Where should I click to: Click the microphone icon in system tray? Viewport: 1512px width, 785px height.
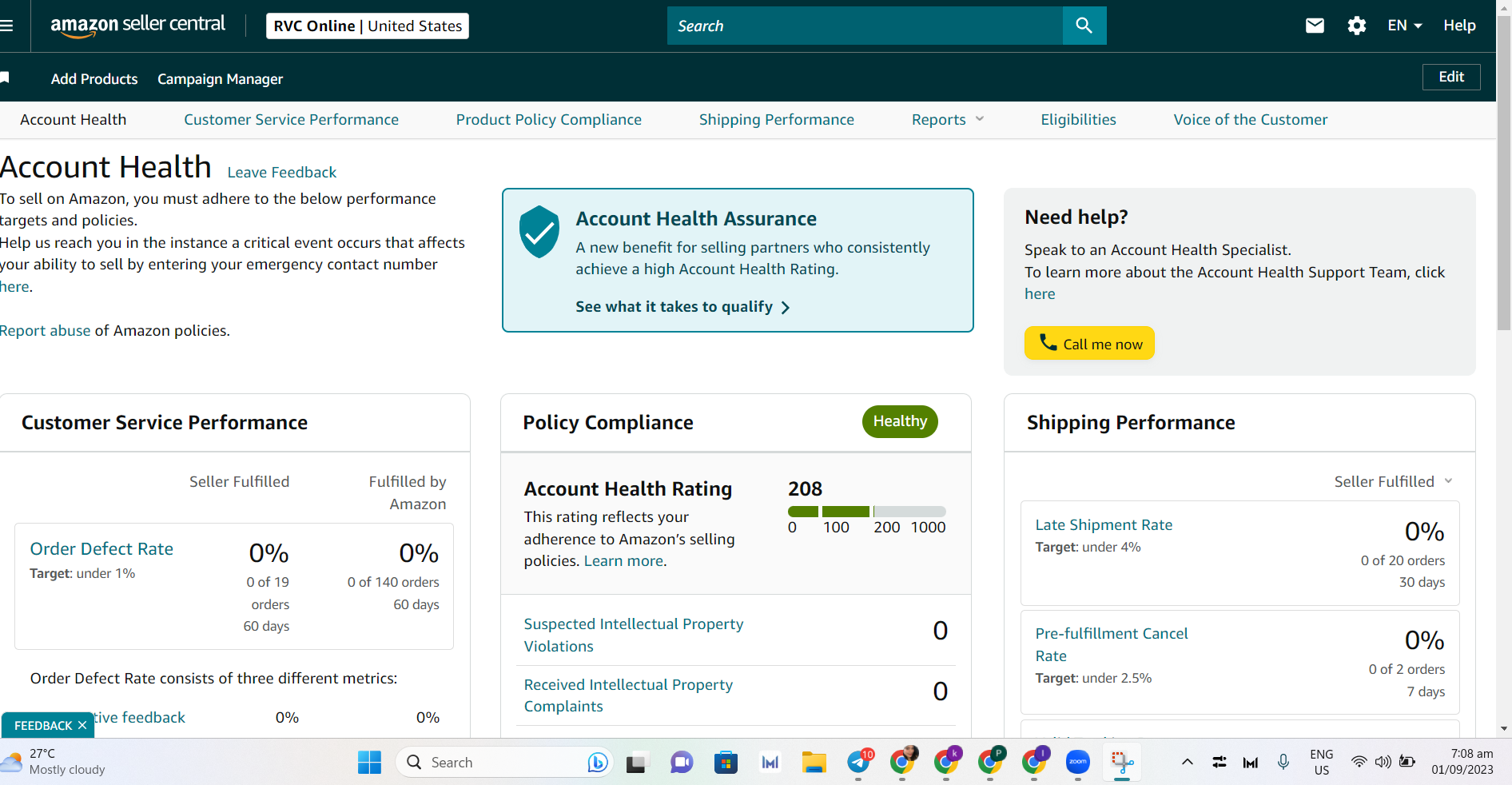[1283, 762]
